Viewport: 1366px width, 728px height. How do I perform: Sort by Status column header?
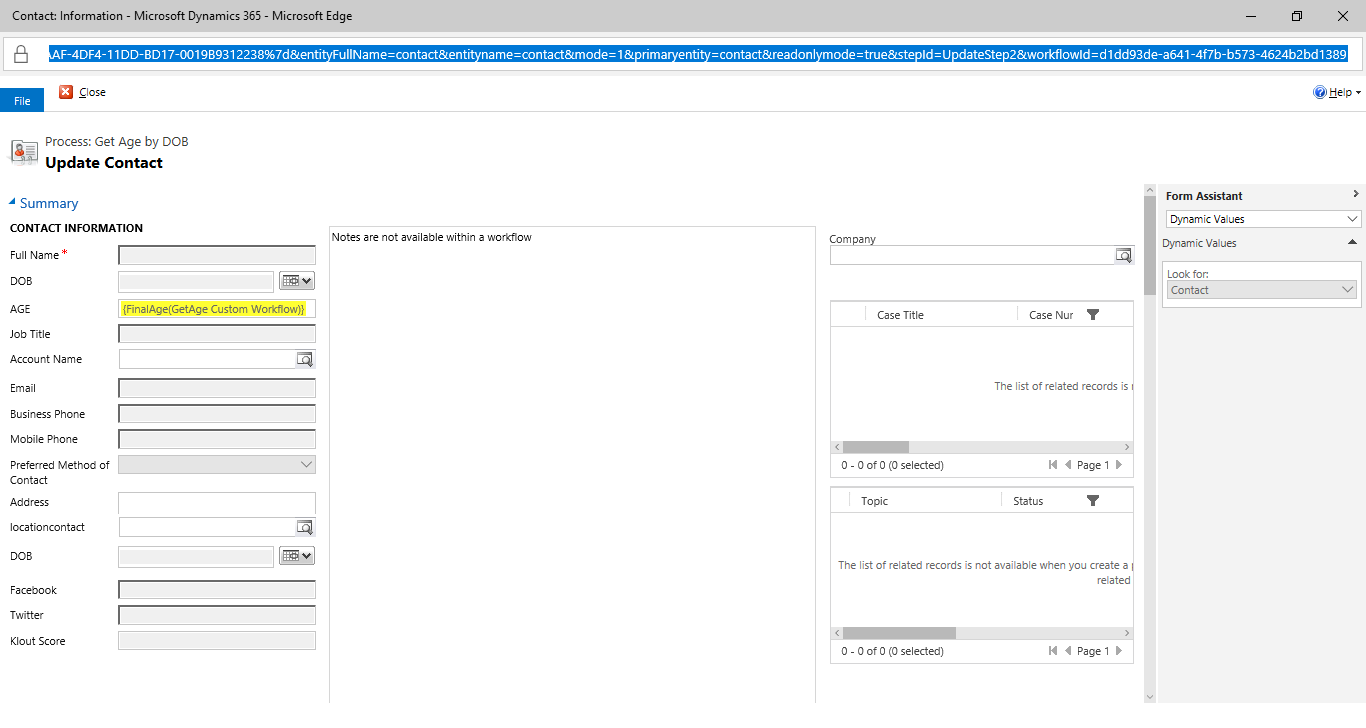(x=1028, y=501)
